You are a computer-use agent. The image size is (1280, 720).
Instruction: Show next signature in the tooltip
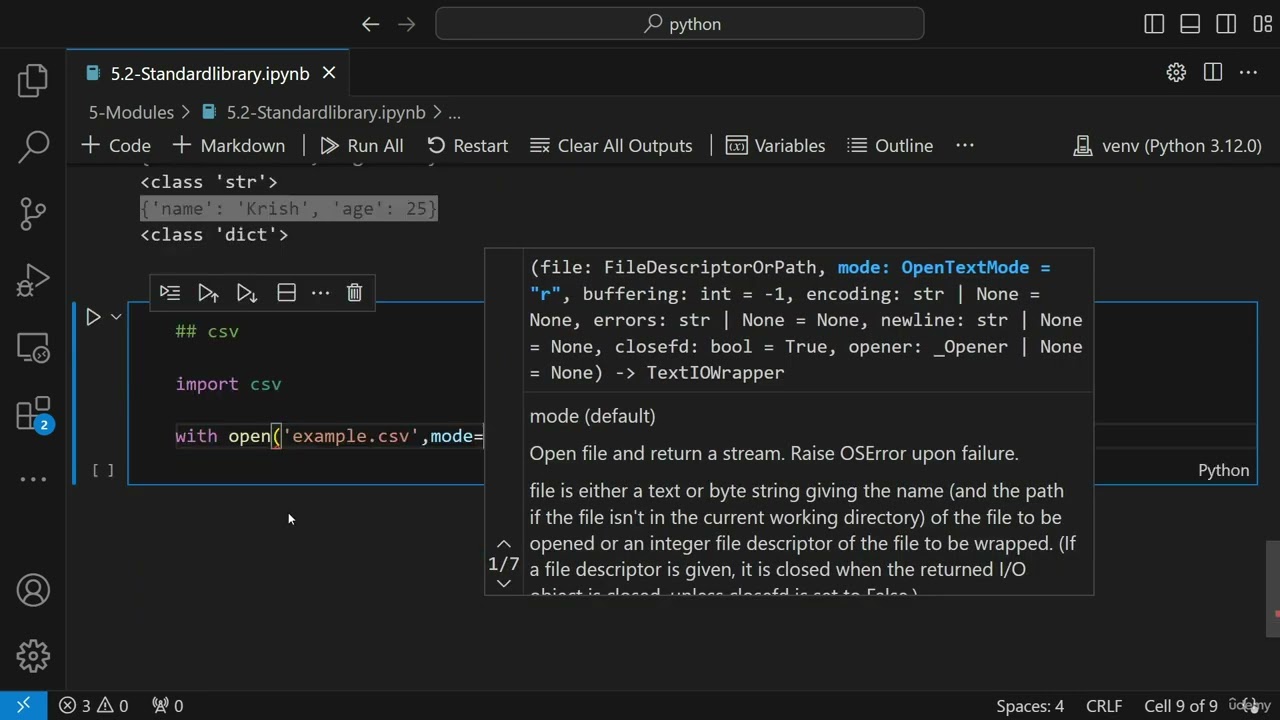504,583
